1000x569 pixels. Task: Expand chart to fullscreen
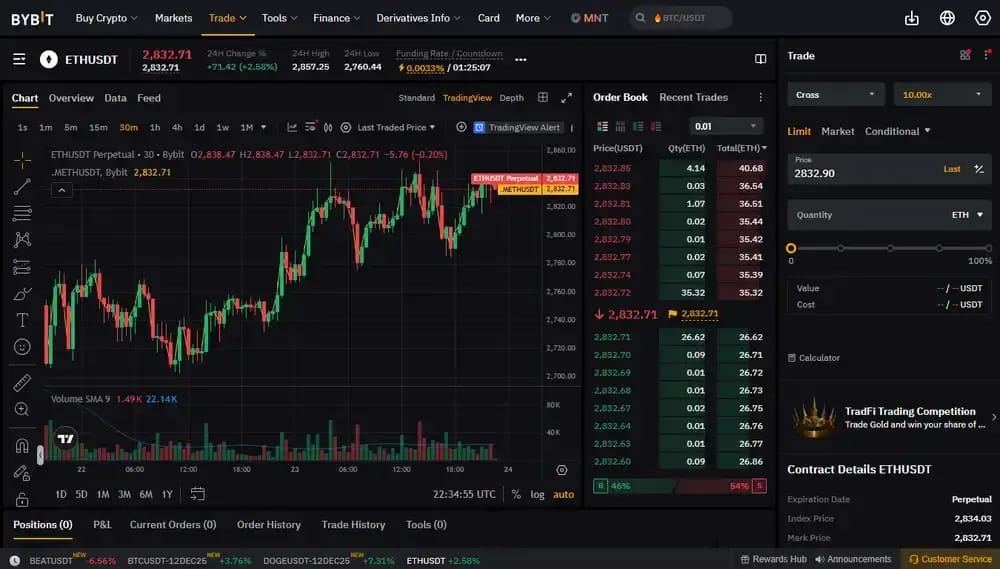[566, 98]
